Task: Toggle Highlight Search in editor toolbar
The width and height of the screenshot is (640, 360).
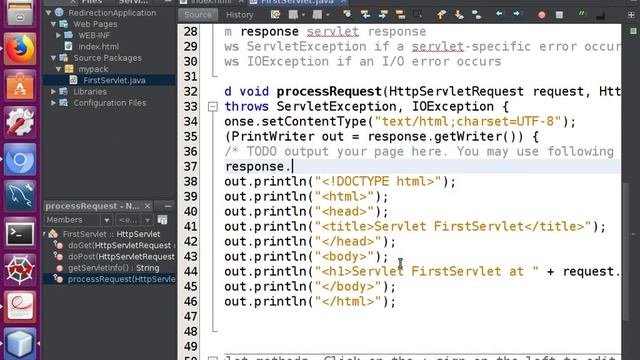Action: coord(400,15)
